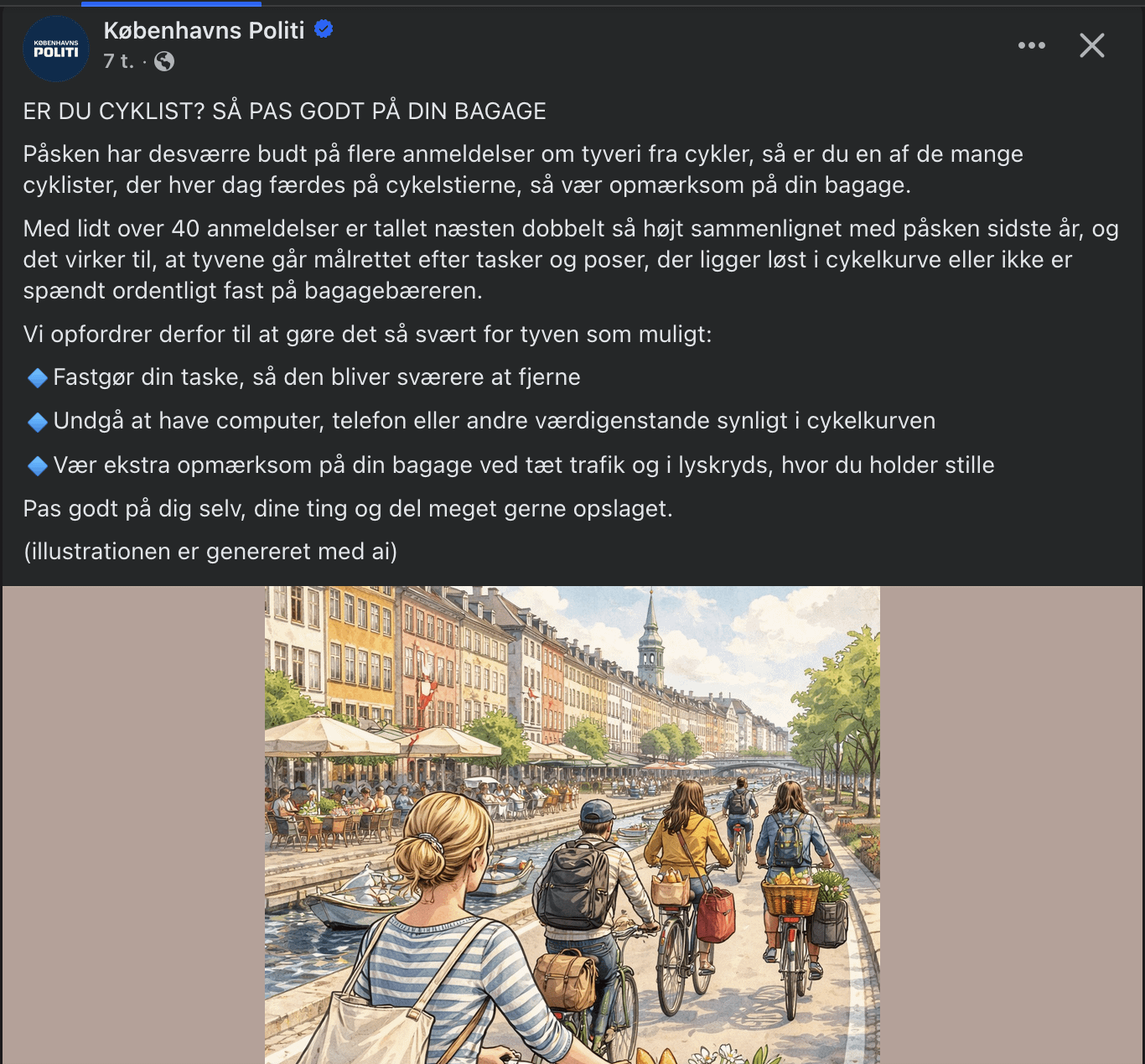The height and width of the screenshot is (1064, 1145).
Task: Click the blue diamond beside 'Fastgør din taske'
Action: tap(38, 378)
